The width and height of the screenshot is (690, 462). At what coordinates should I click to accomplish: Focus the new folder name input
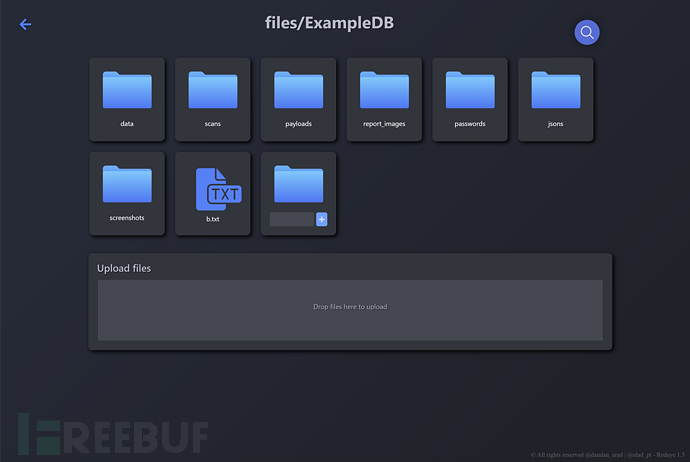coord(292,219)
